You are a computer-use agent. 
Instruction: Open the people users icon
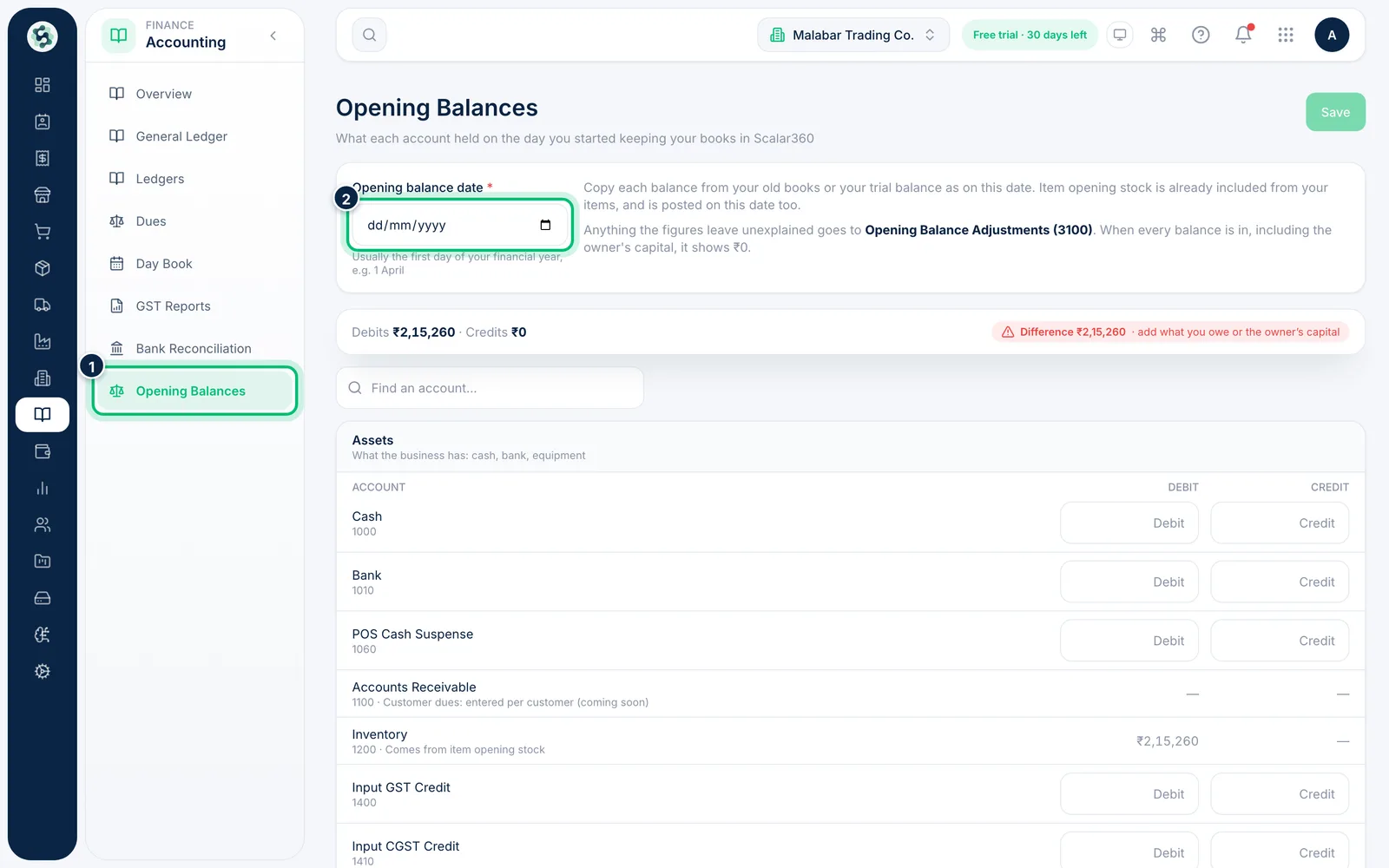point(42,525)
